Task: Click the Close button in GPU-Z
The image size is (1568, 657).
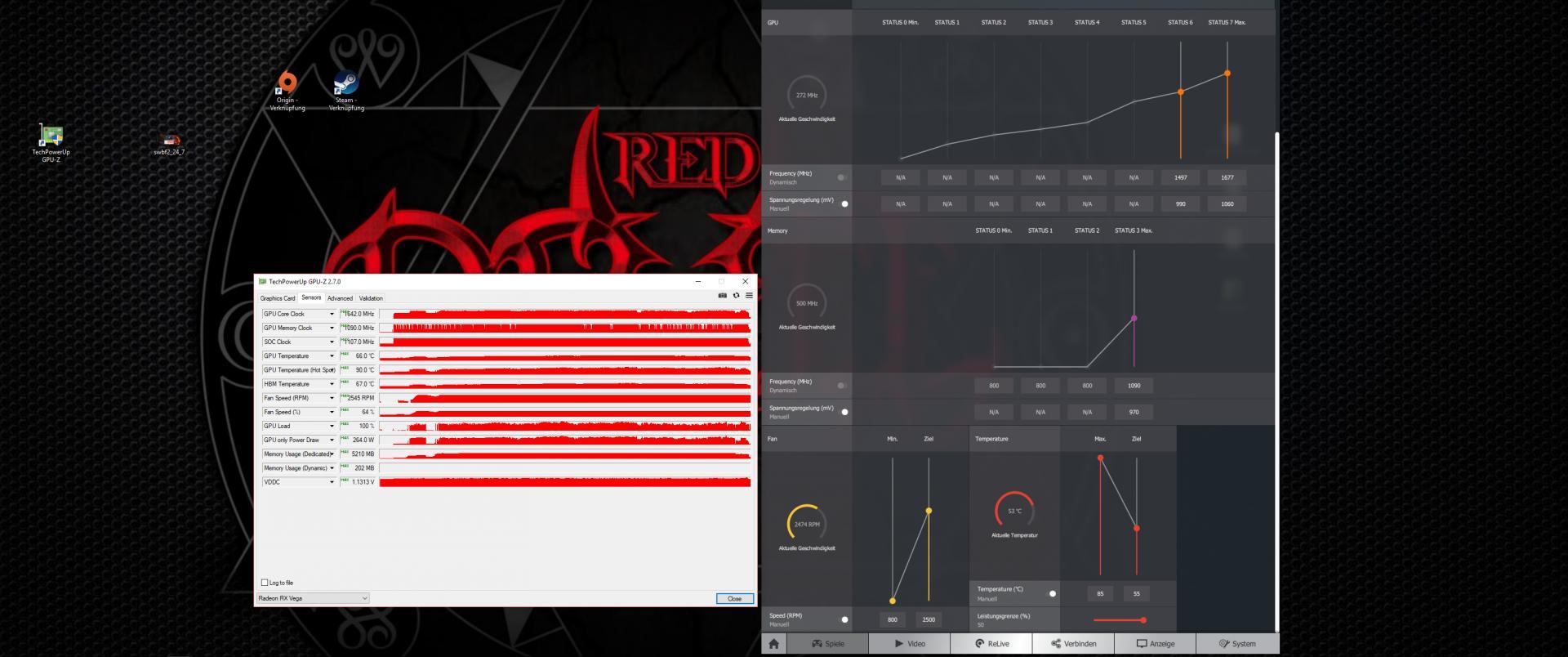Action: pos(734,599)
